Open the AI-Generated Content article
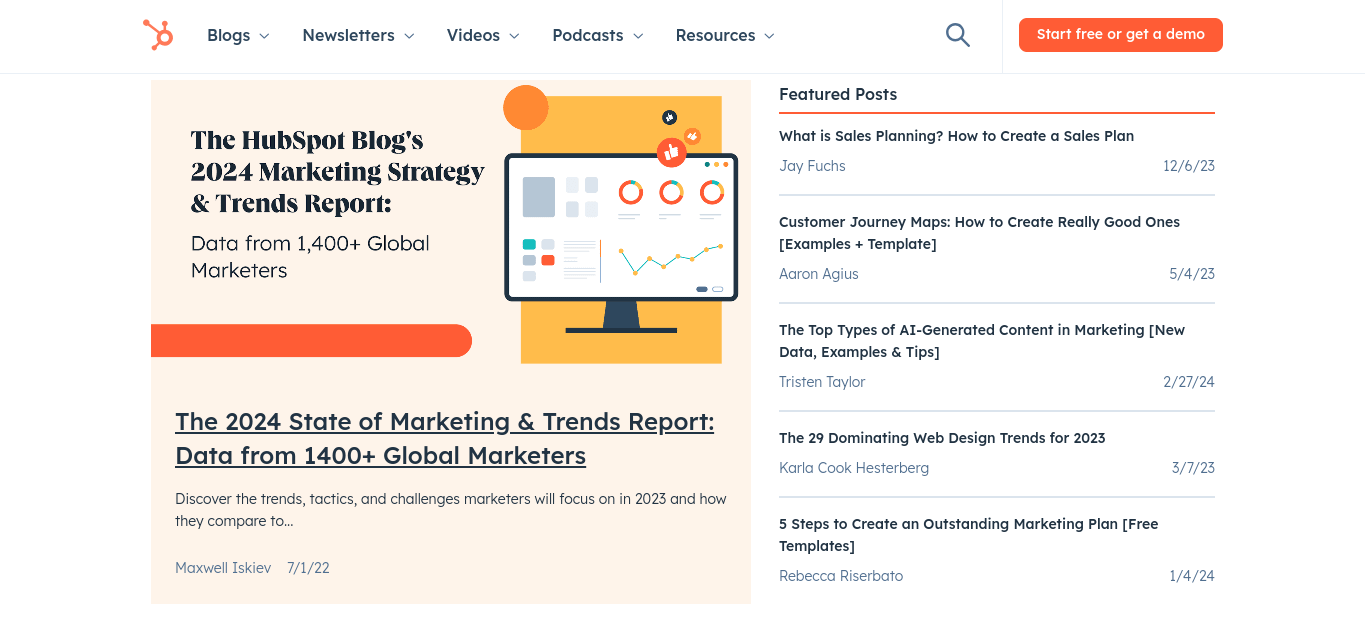Screen dimensions: 1365x627 (x=982, y=340)
